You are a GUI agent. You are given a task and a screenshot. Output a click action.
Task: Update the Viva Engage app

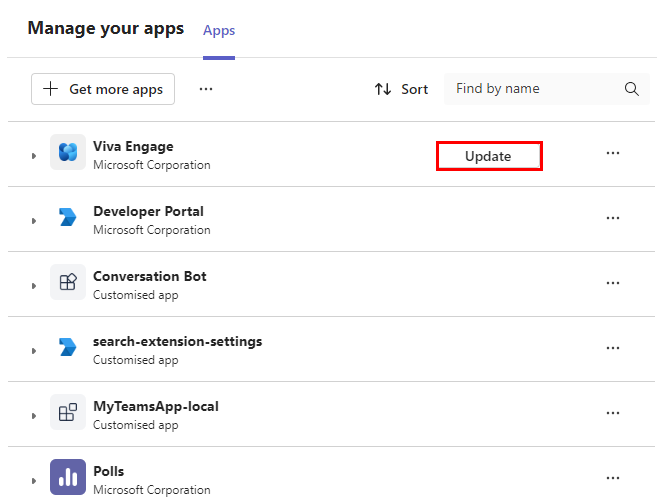[489, 156]
